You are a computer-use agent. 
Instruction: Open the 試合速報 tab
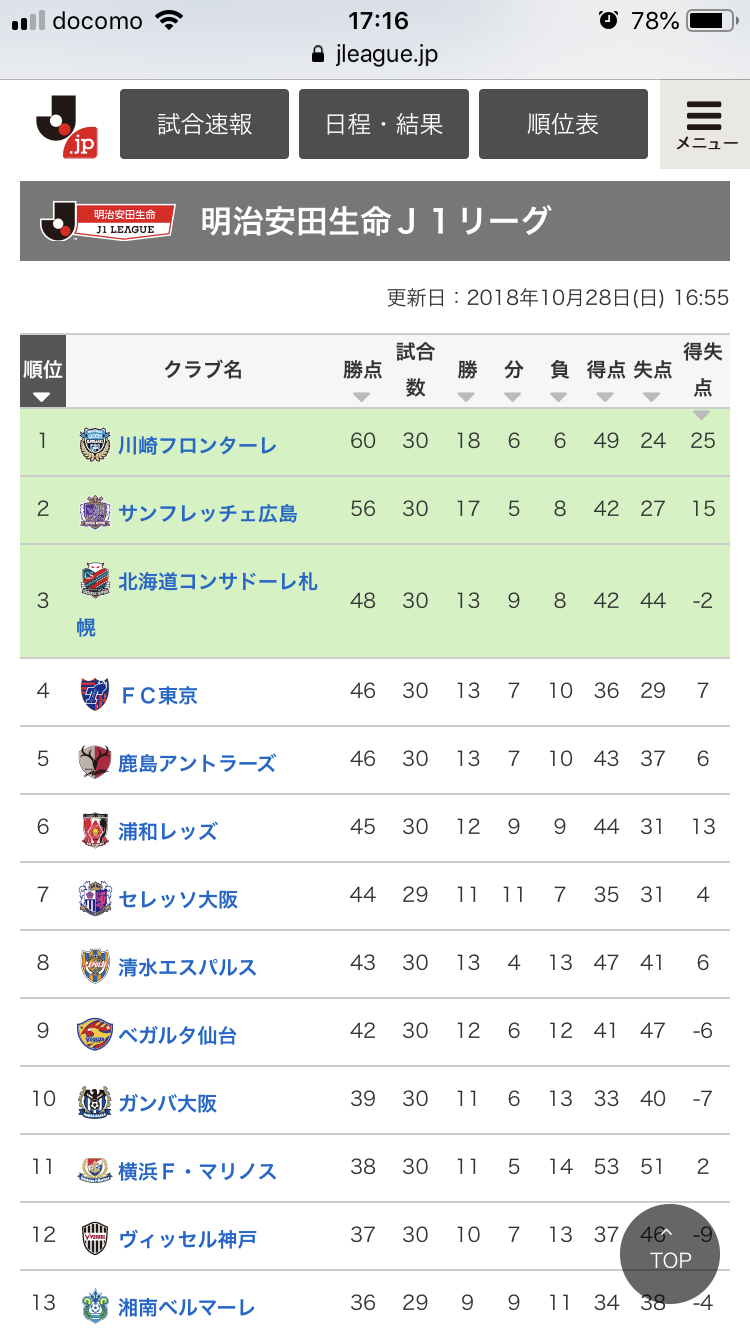[x=205, y=124]
